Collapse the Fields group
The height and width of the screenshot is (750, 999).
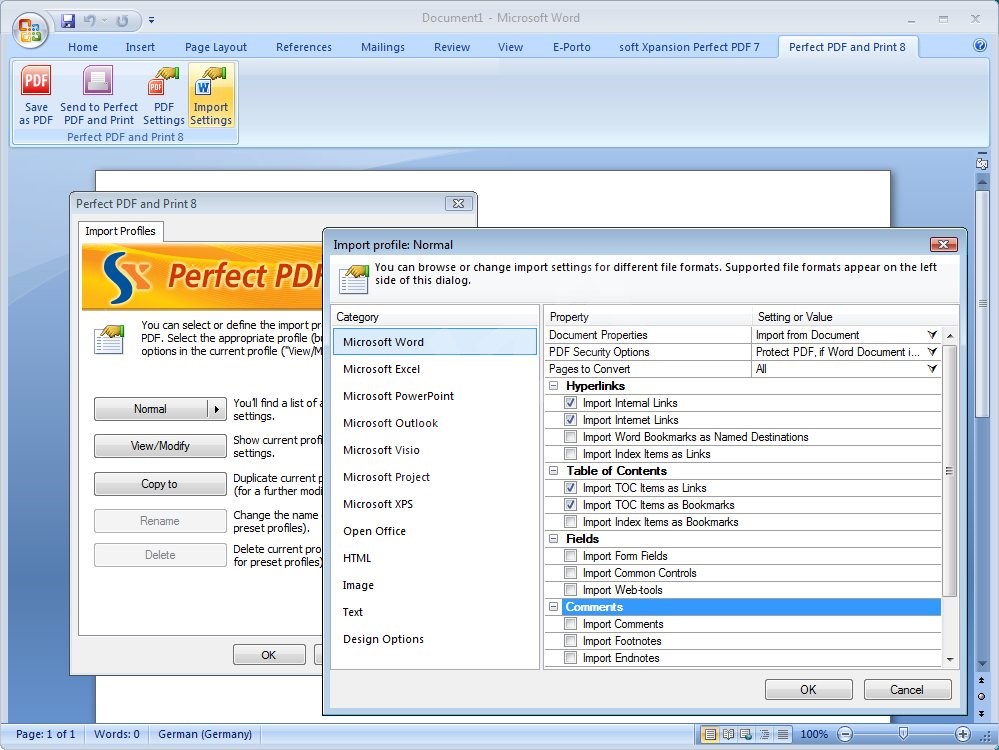point(553,538)
